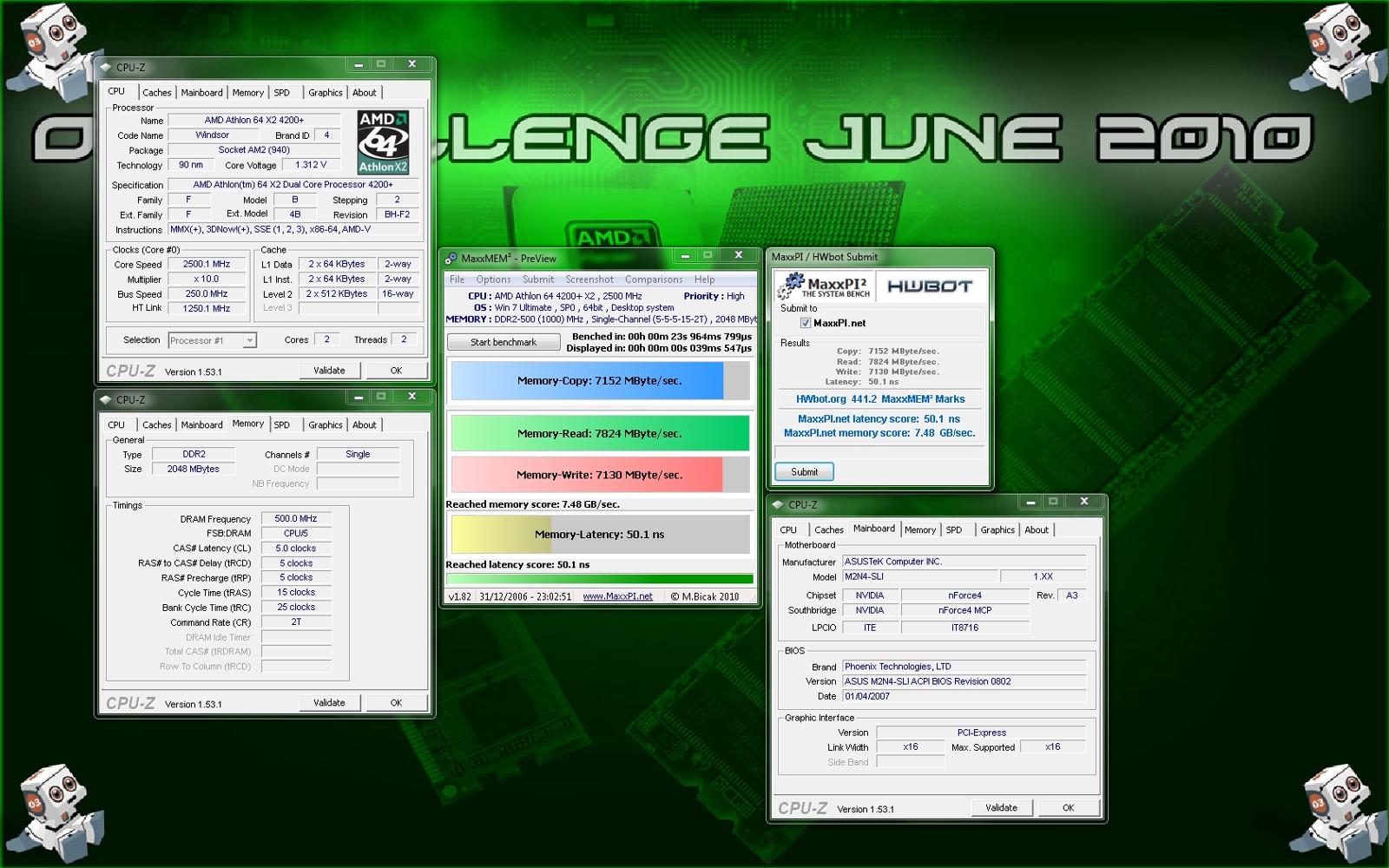Switch to CPU tab in Memory CPU-Z window
This screenshot has height=868, width=1389.
coord(116,425)
